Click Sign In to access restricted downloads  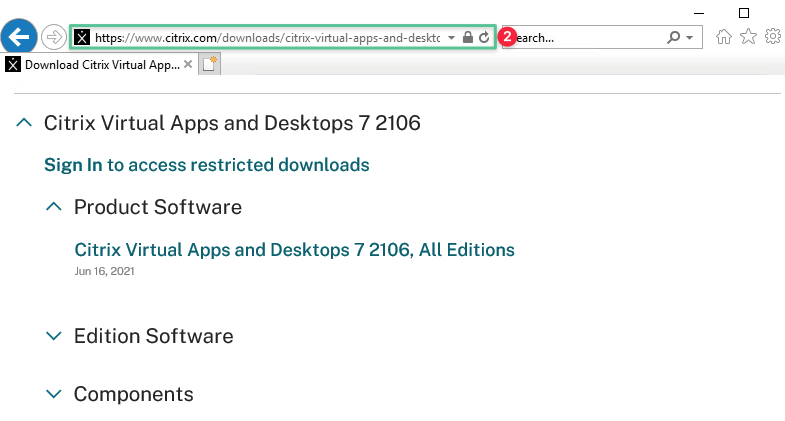click(207, 165)
